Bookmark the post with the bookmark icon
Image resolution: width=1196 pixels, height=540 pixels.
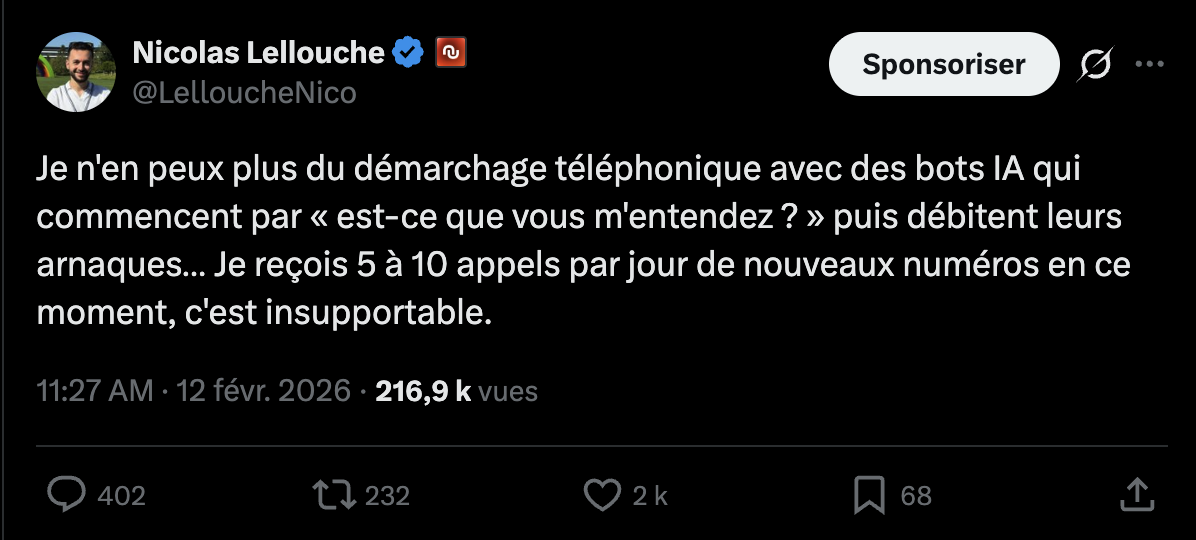point(868,495)
